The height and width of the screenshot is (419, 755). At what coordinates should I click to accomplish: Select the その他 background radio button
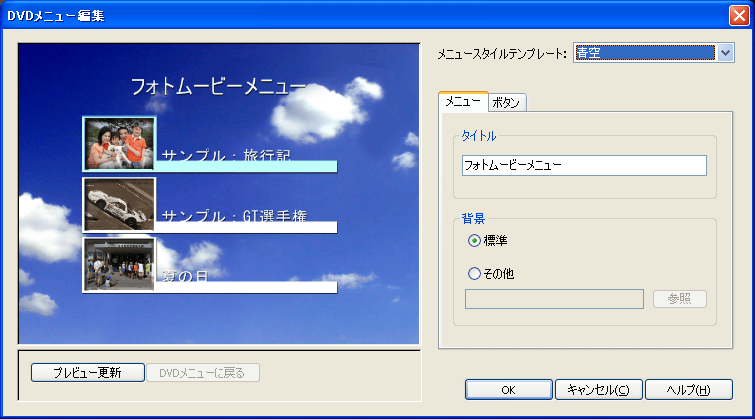pos(474,274)
